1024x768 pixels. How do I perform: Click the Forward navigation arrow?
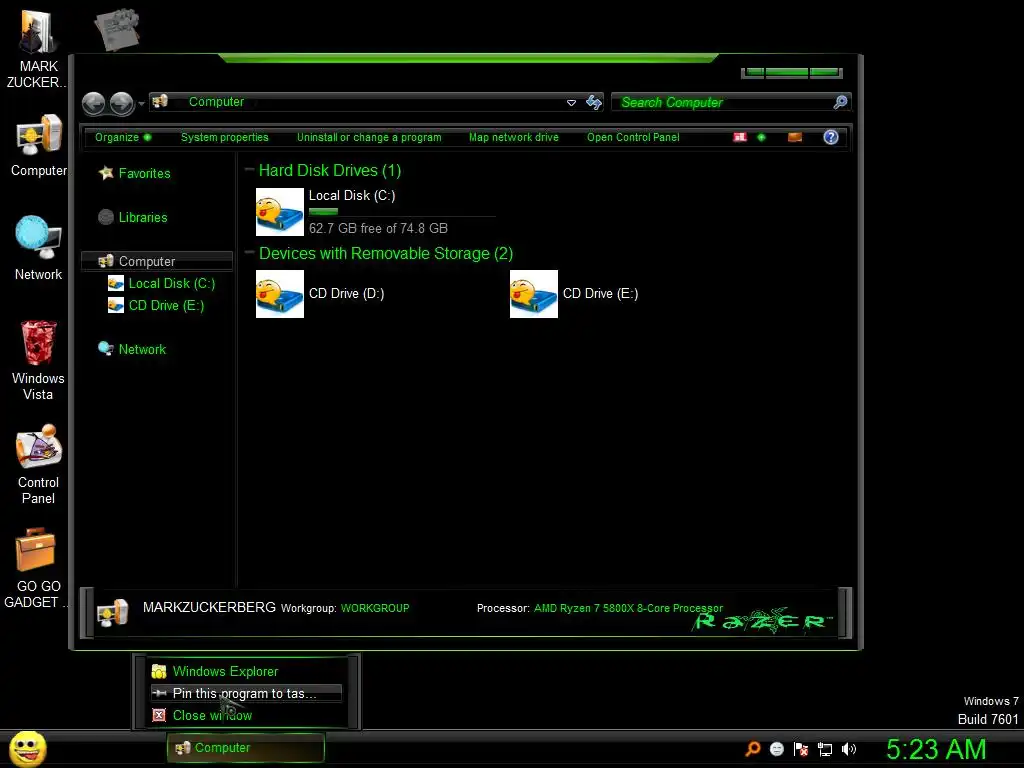tap(121, 103)
